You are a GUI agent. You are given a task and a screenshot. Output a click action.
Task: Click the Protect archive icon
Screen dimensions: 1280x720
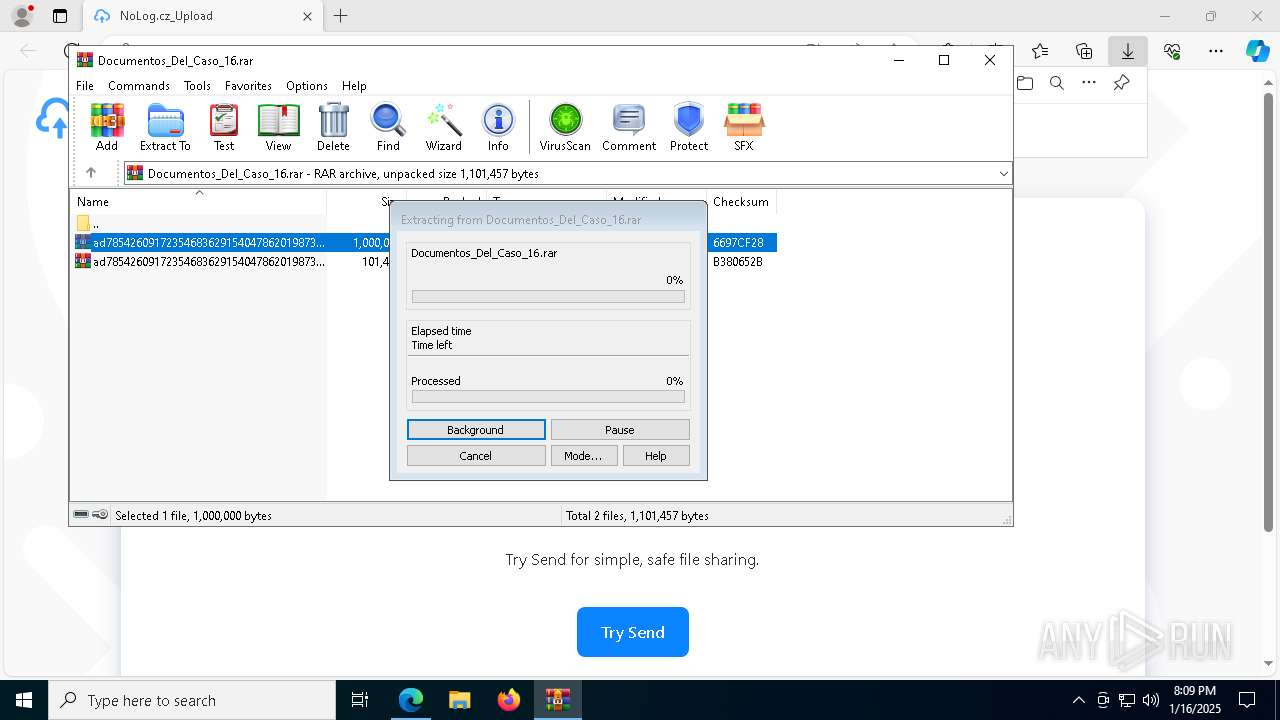tap(689, 127)
